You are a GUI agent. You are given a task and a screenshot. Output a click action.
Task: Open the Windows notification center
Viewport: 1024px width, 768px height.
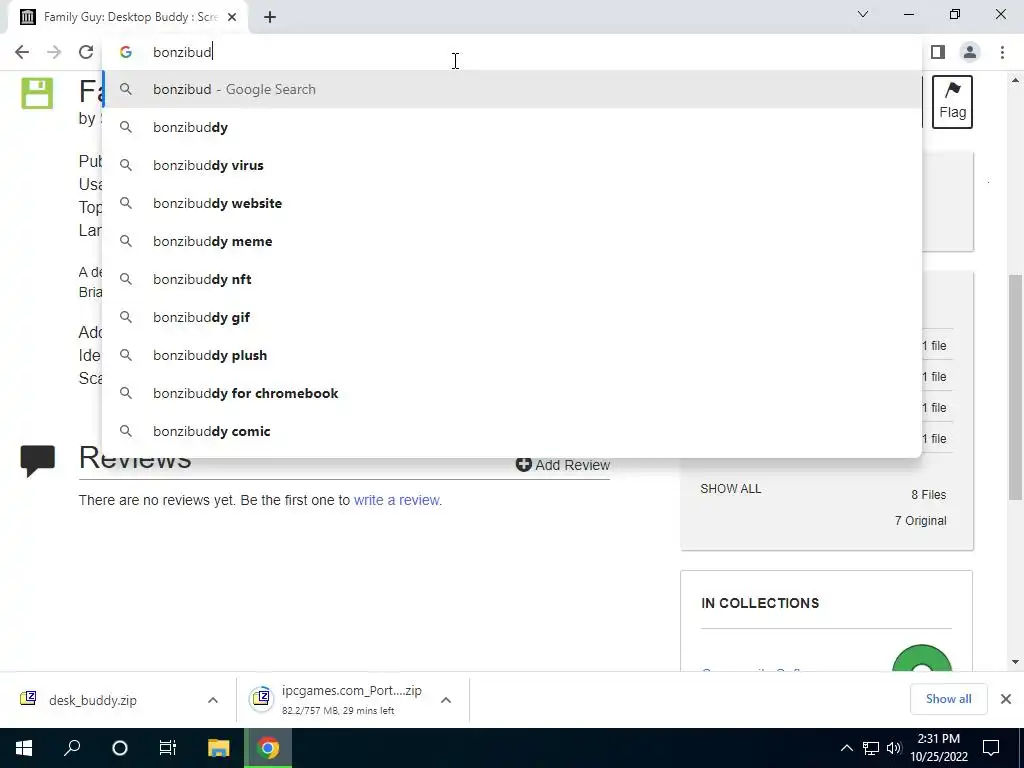pos(991,748)
